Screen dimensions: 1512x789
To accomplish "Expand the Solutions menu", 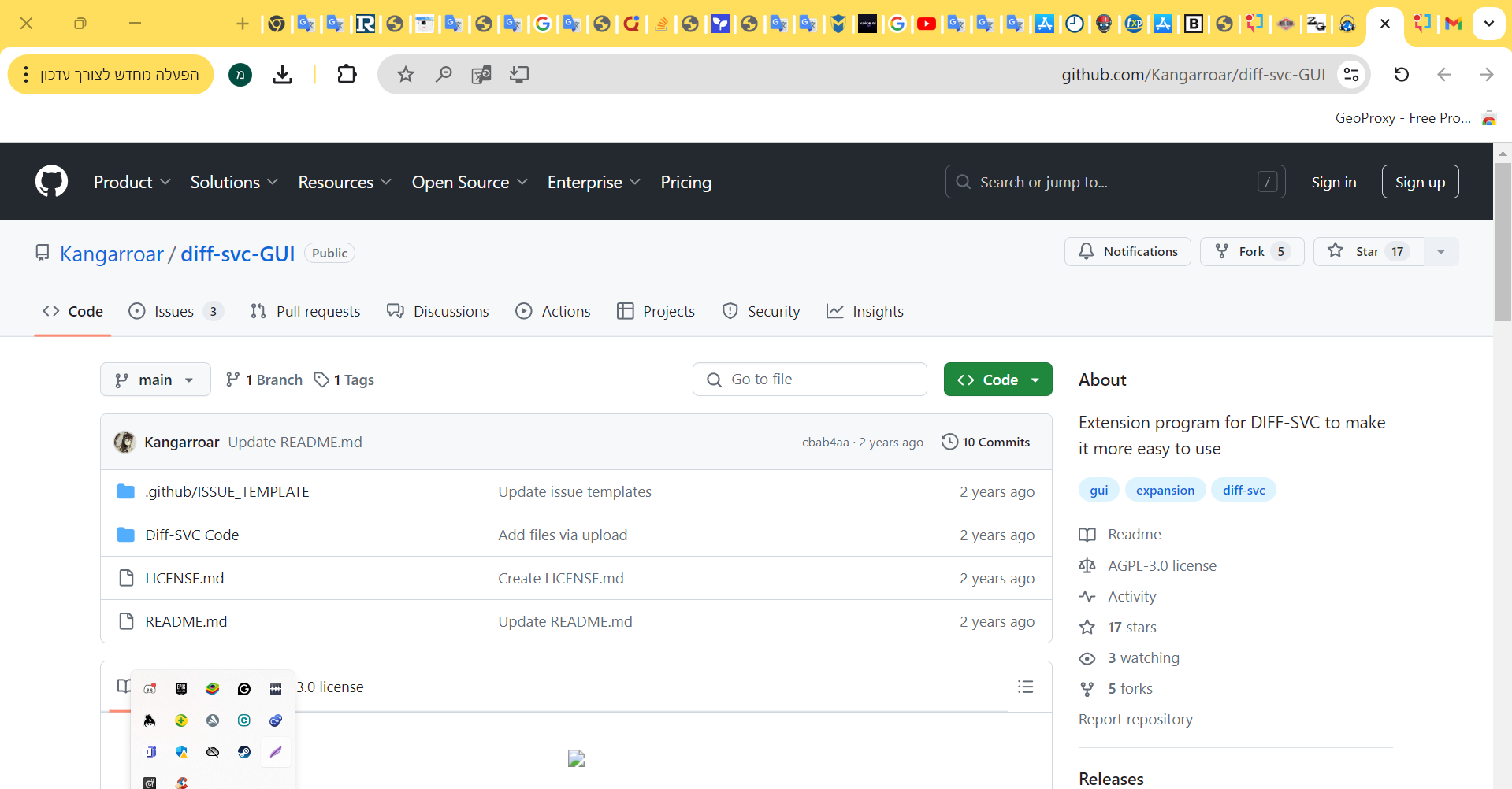I will (x=234, y=182).
